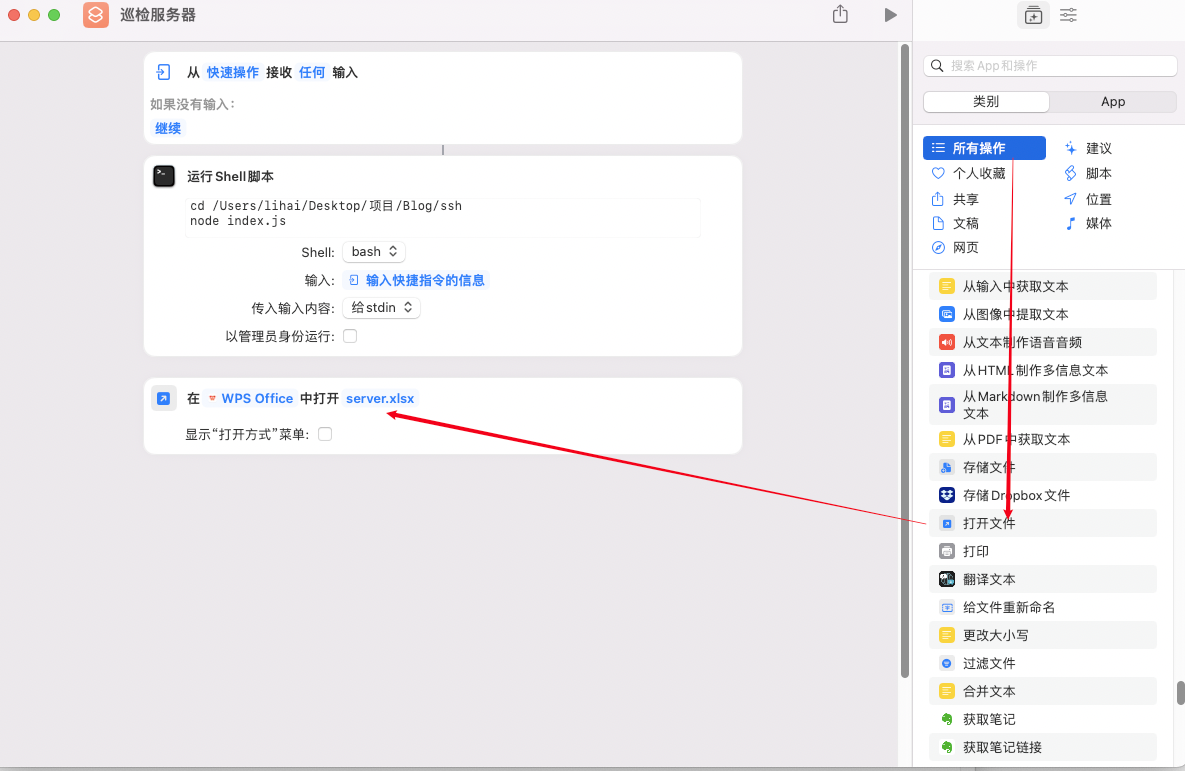Select the 合并文本 action

pos(1042,691)
